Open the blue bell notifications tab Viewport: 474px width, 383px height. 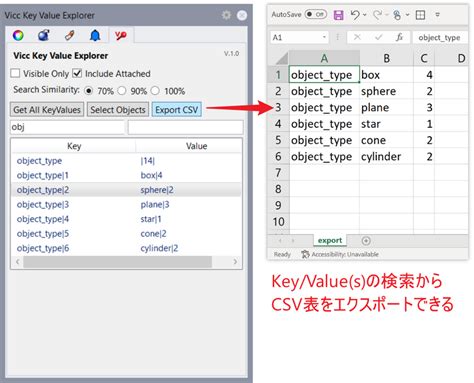[95, 35]
